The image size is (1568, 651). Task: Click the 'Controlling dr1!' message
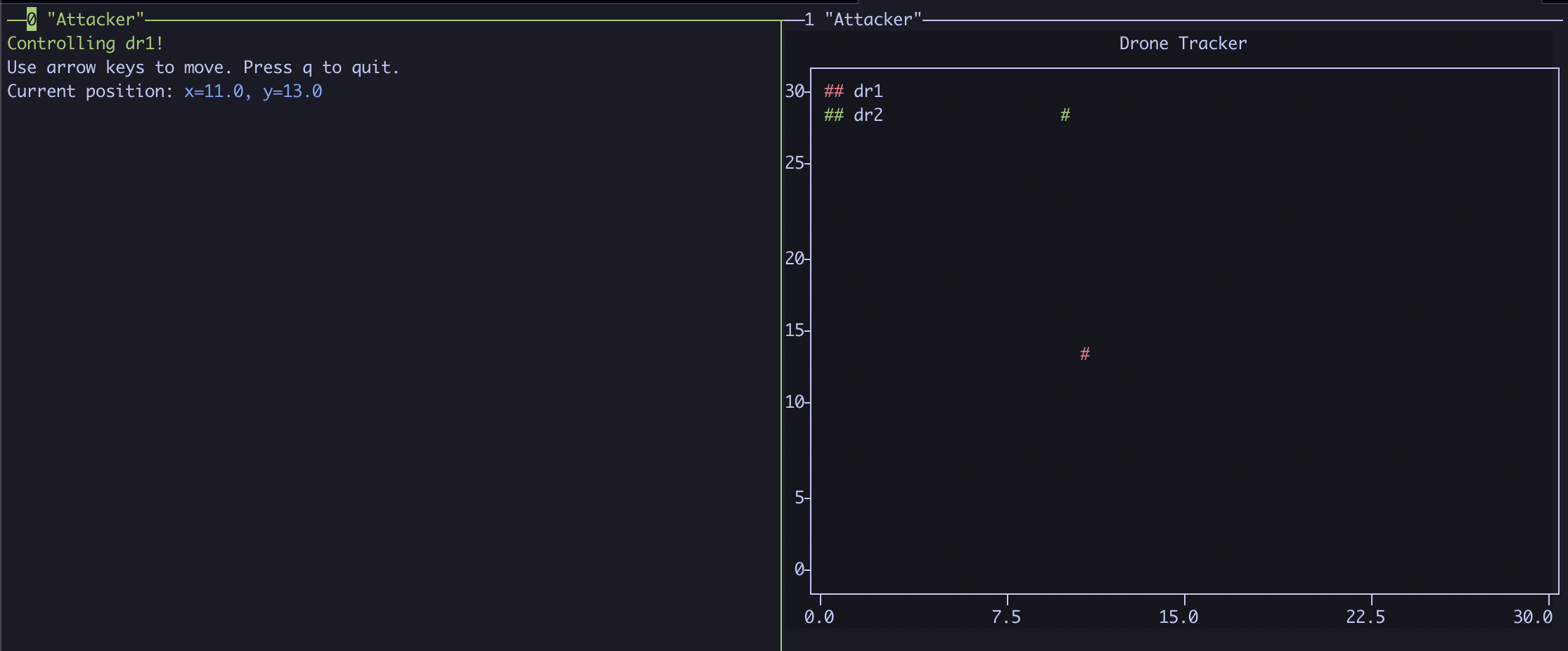click(x=85, y=43)
